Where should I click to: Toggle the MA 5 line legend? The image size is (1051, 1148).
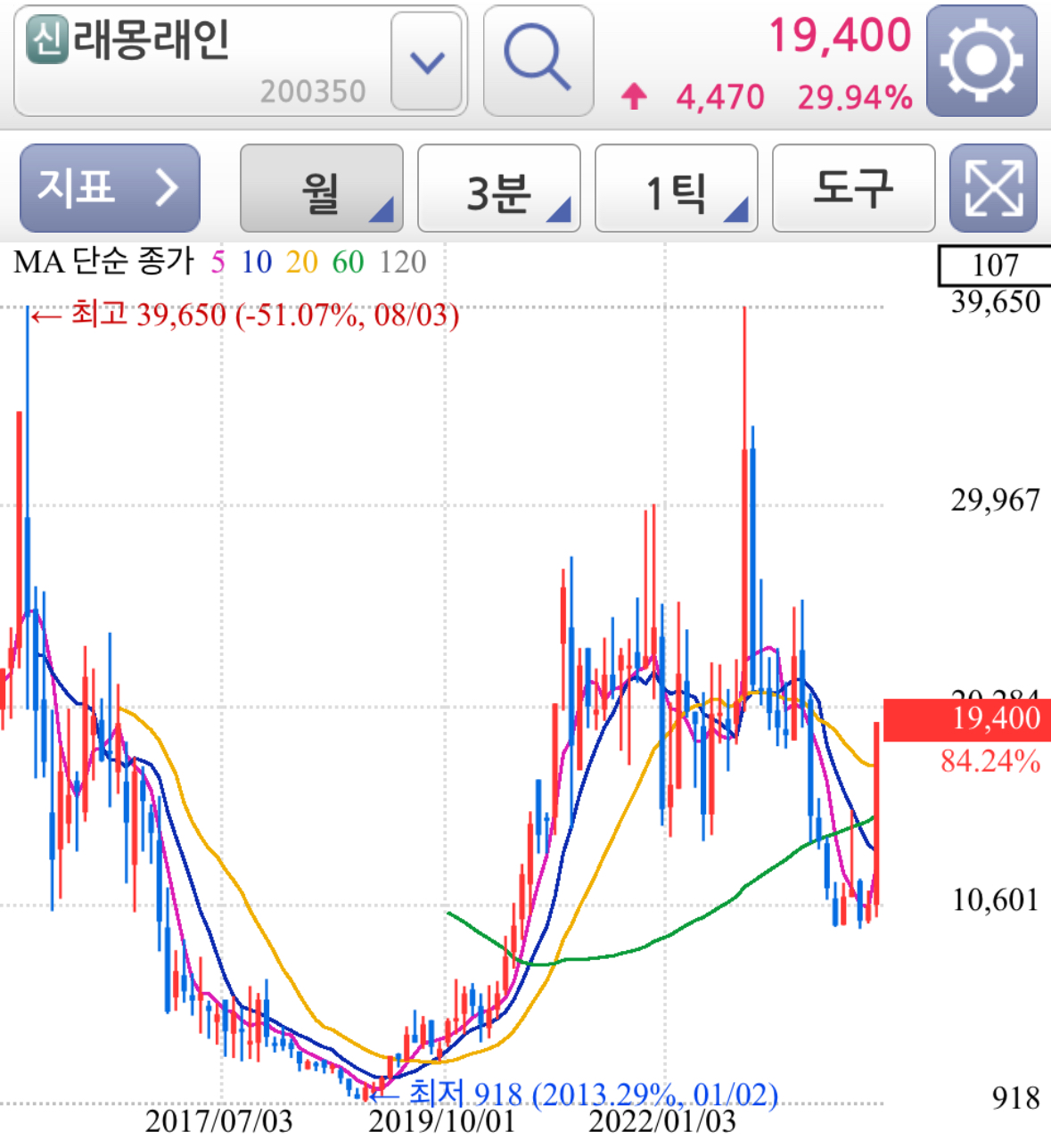coord(217,263)
